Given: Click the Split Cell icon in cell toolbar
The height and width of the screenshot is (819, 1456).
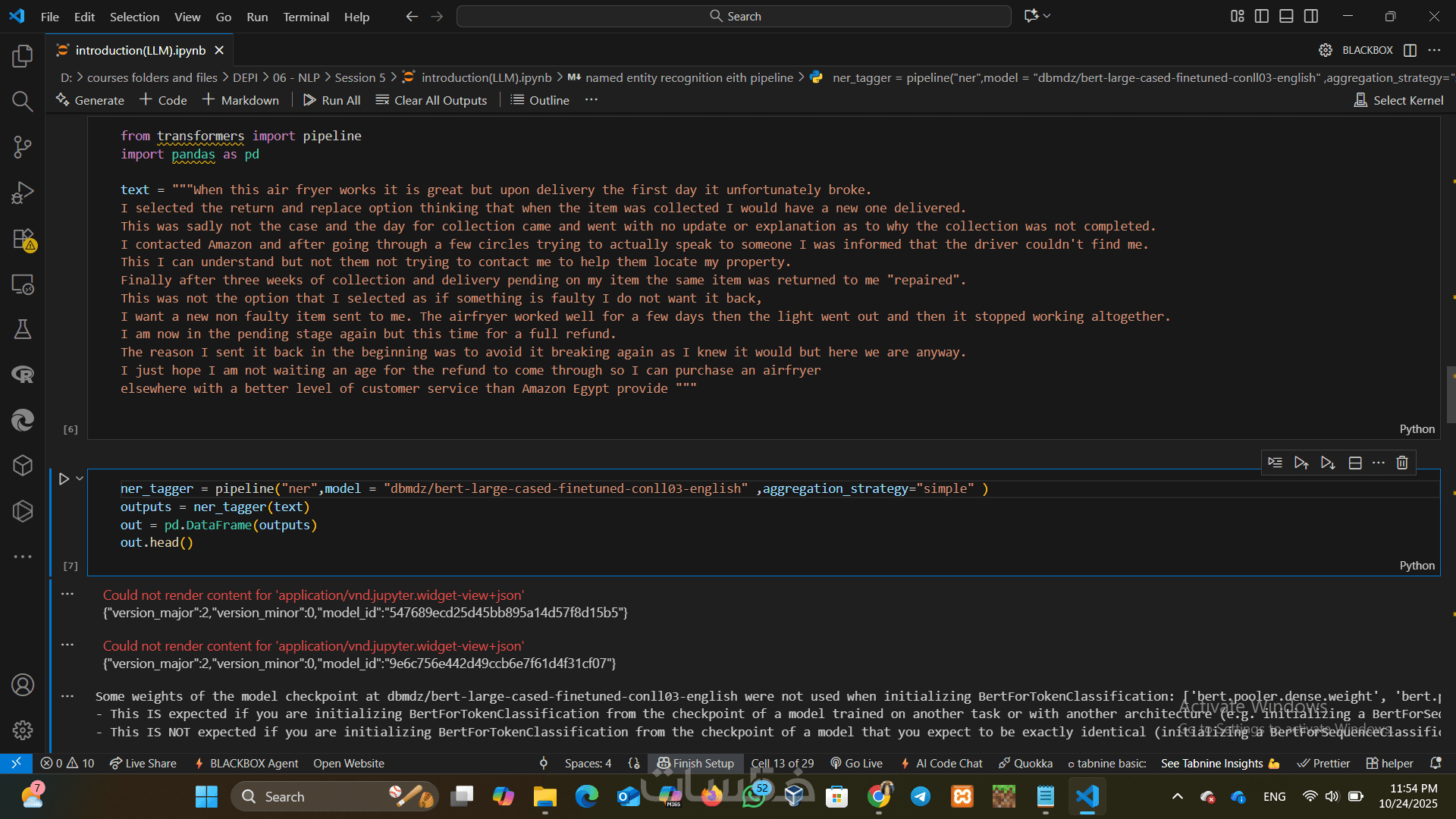Looking at the screenshot, I should coord(1355,463).
